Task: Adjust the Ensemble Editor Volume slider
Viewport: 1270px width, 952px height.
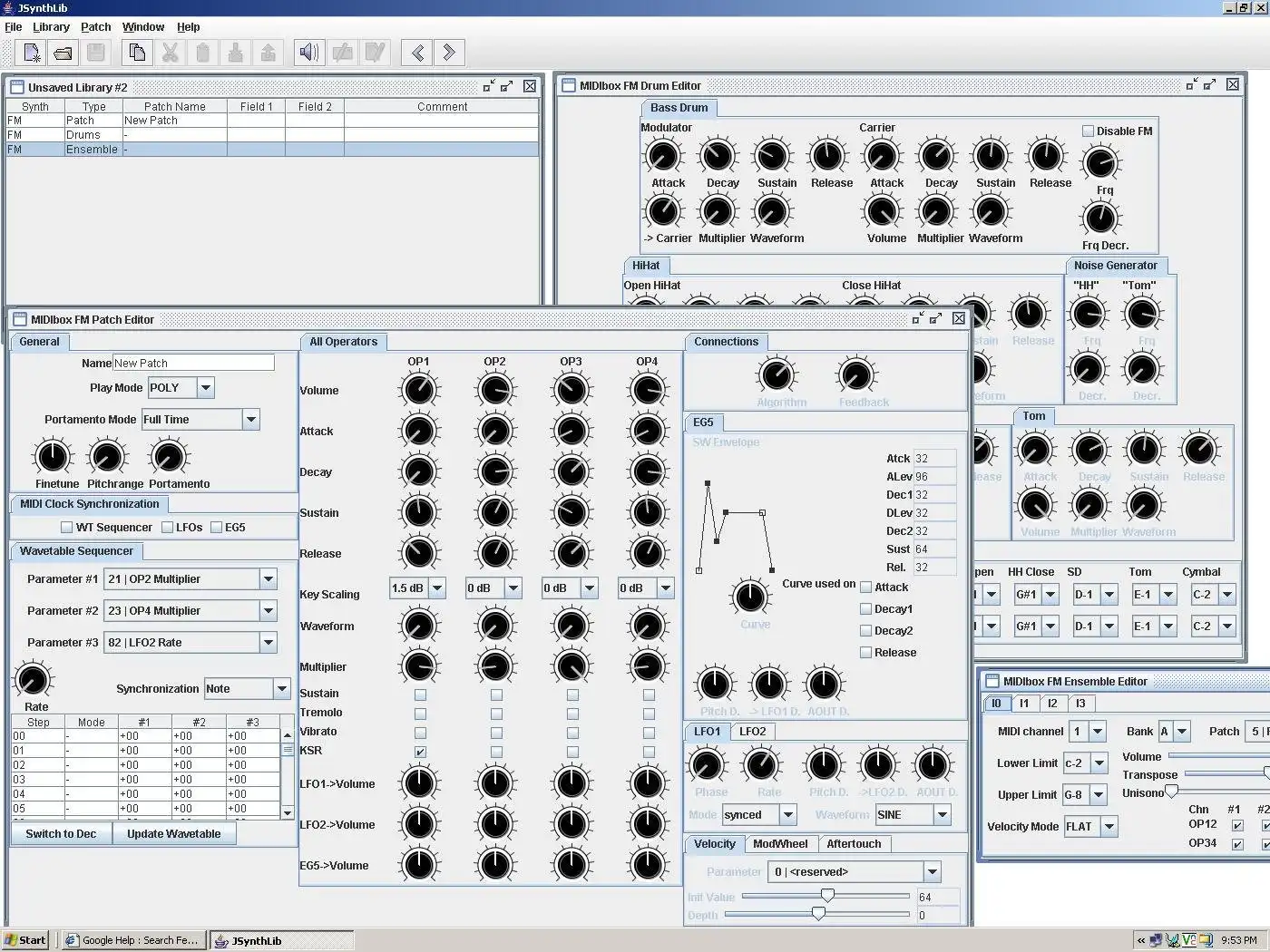Action: click(1219, 756)
